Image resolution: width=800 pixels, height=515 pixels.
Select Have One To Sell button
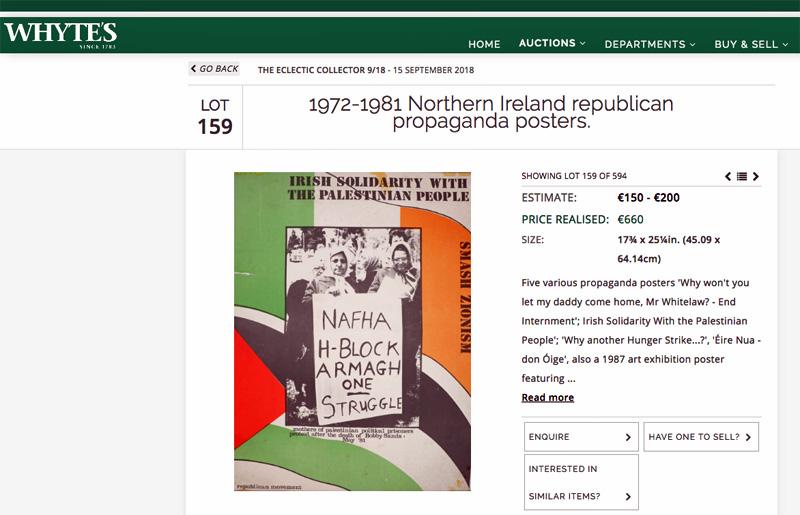[x=701, y=437]
